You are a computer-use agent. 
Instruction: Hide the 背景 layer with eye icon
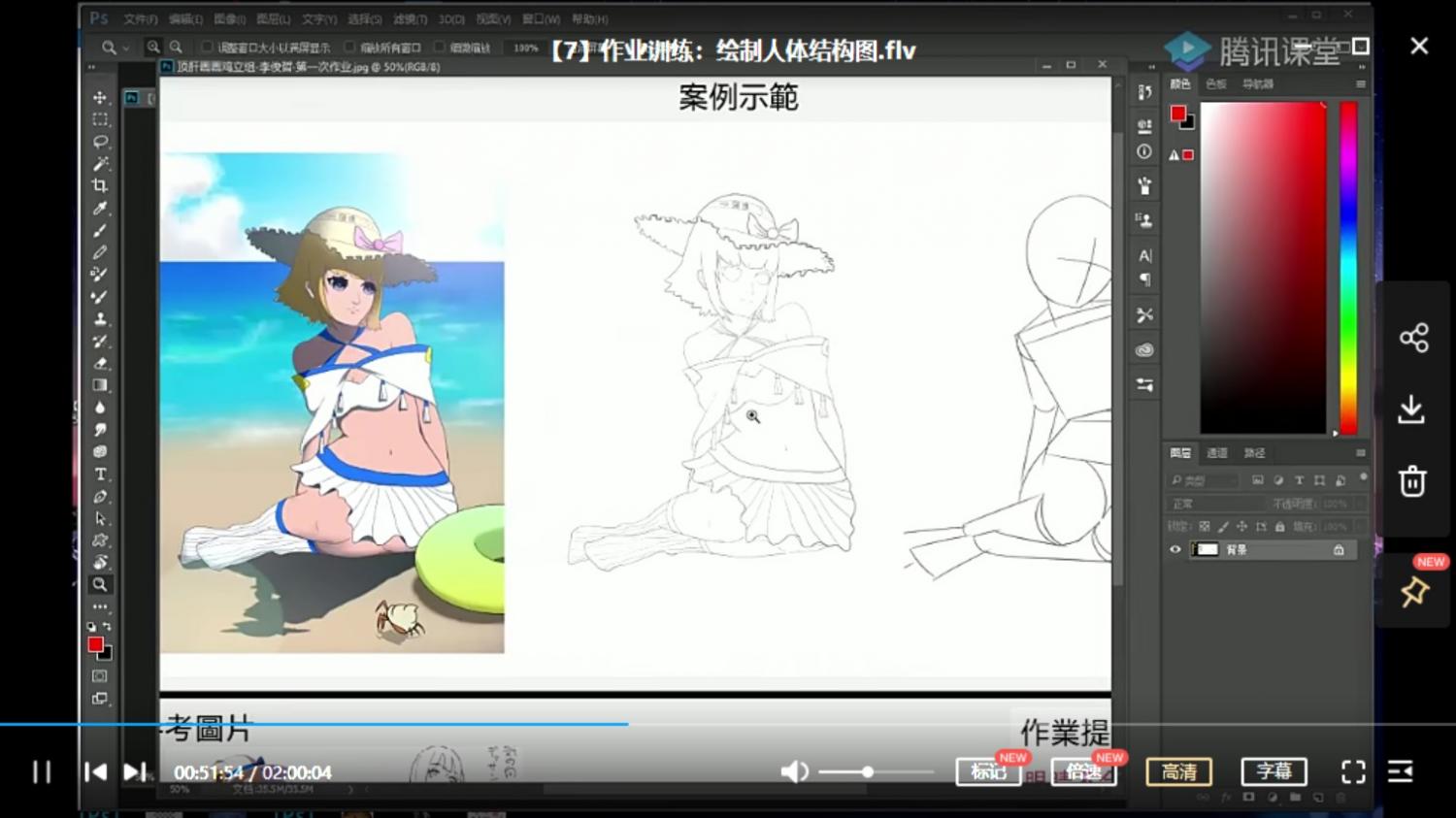1175,550
